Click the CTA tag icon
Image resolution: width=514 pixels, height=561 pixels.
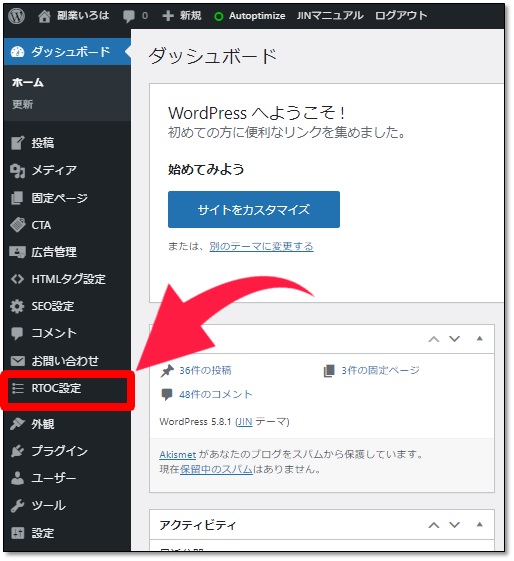18,225
